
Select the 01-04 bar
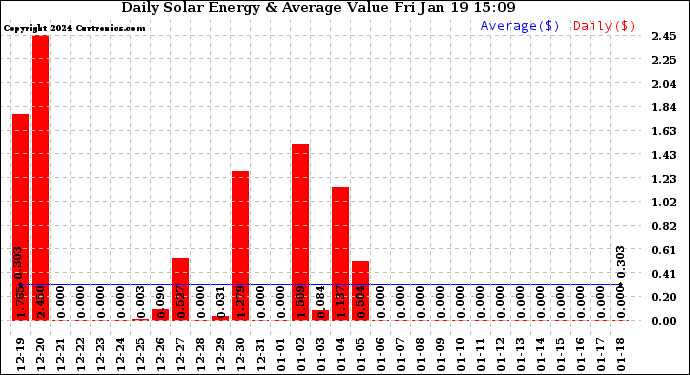coord(341,254)
